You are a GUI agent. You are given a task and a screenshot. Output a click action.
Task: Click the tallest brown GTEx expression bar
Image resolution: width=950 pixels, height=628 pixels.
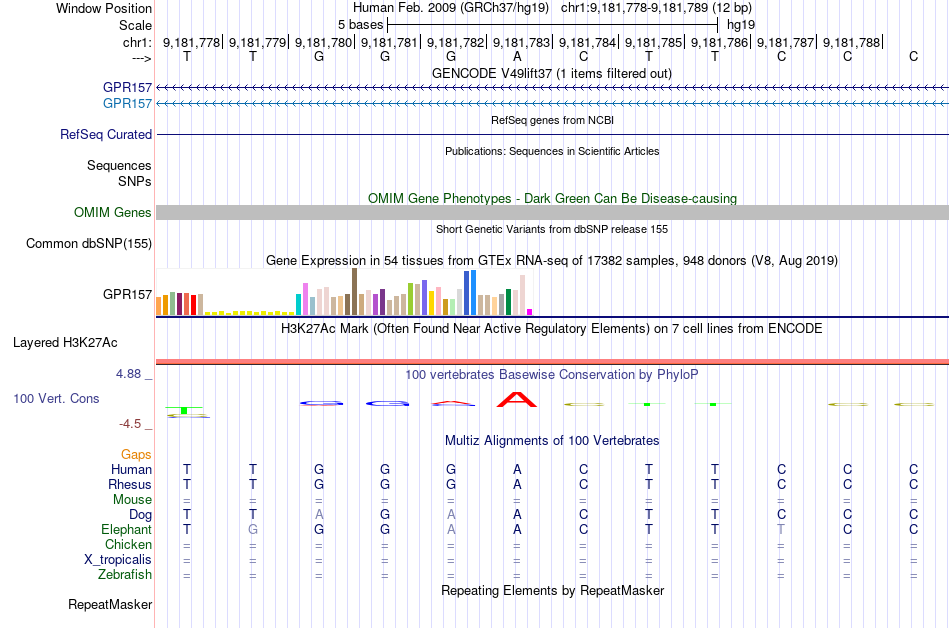coord(354,291)
